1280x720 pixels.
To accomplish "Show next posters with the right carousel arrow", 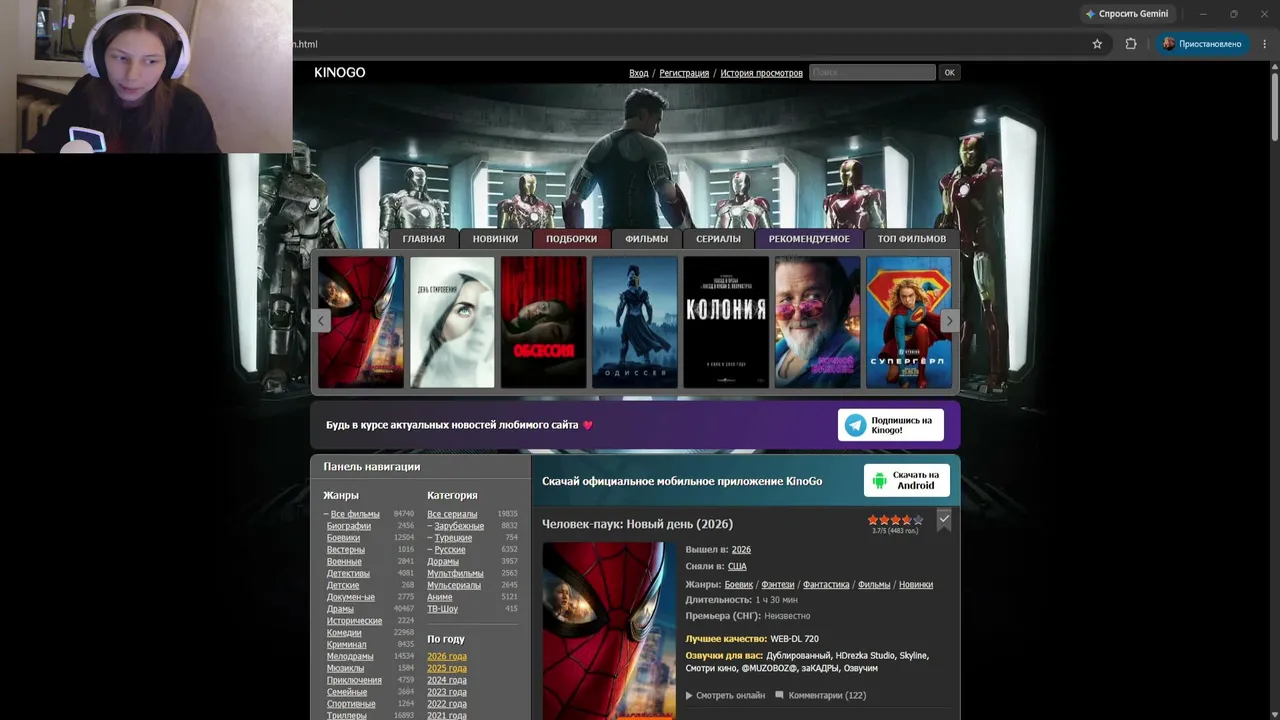I will pos(950,321).
